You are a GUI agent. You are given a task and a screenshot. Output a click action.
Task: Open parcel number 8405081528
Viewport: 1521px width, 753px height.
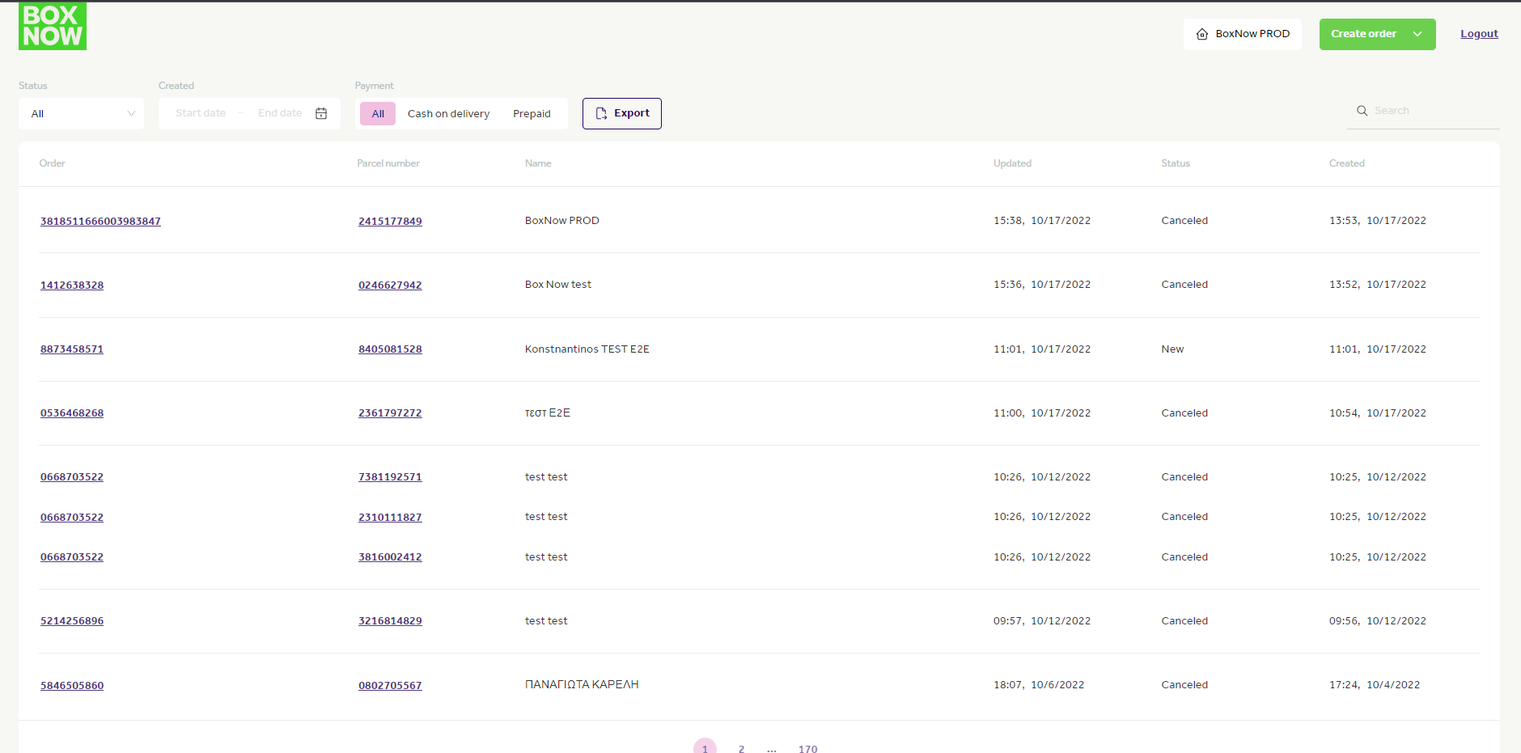[390, 349]
